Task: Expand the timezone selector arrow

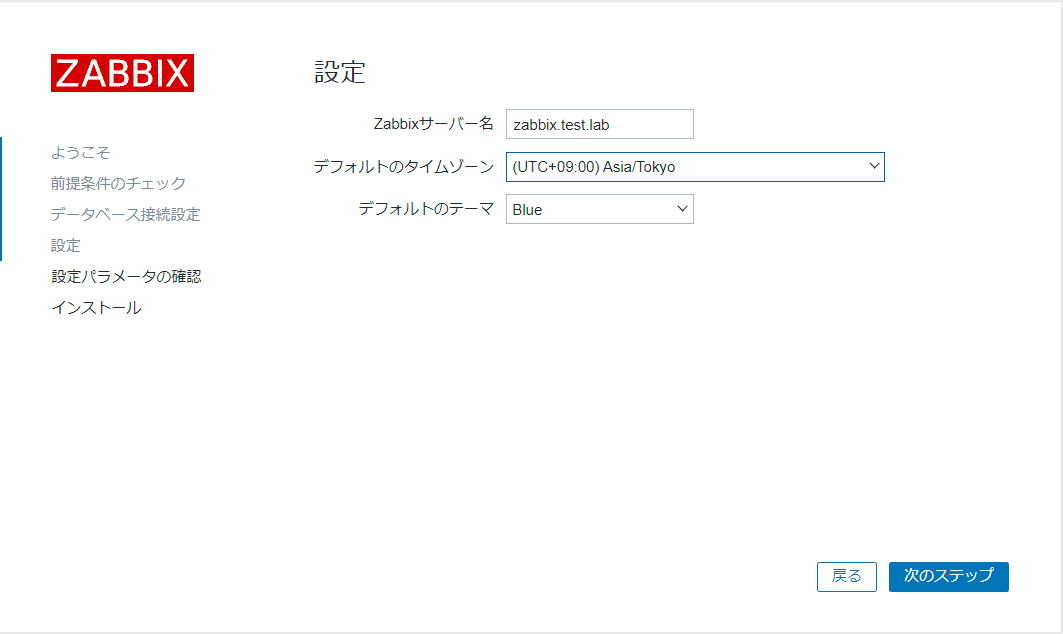Action: (875, 166)
